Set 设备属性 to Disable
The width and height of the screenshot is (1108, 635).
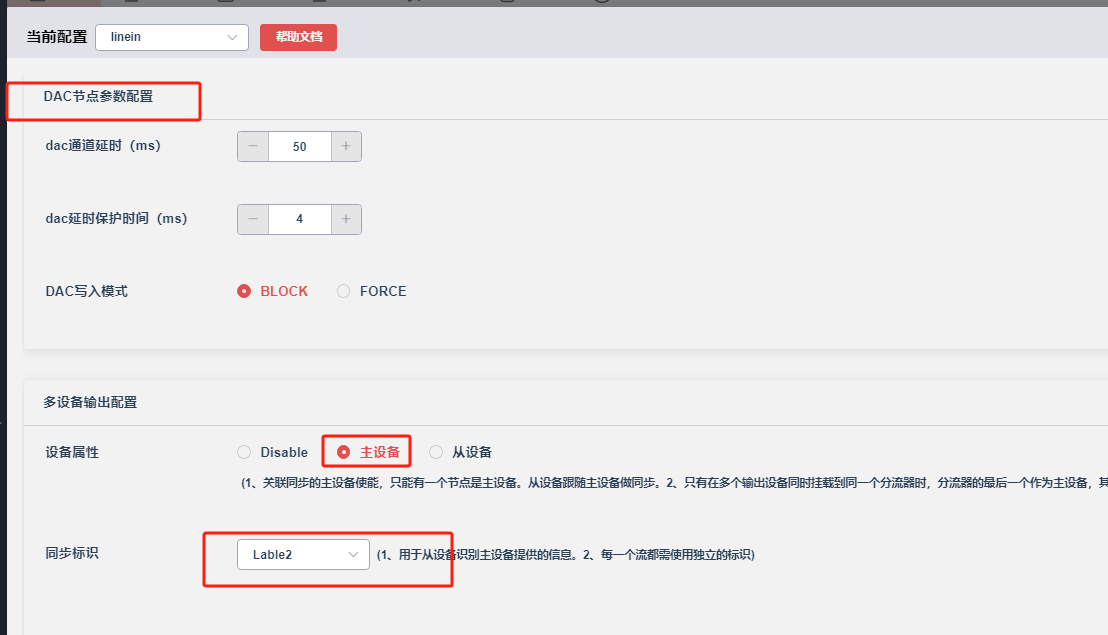point(273,452)
